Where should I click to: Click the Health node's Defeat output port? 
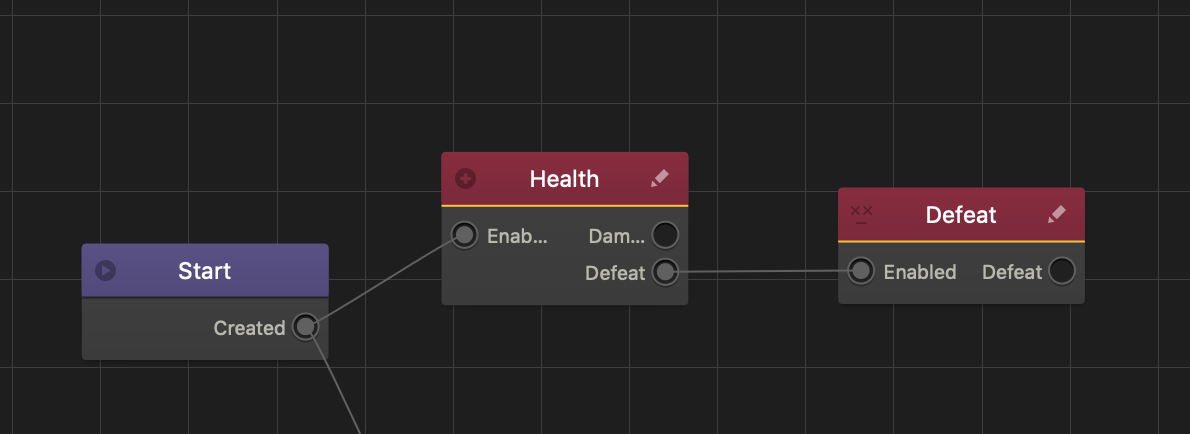point(665,271)
